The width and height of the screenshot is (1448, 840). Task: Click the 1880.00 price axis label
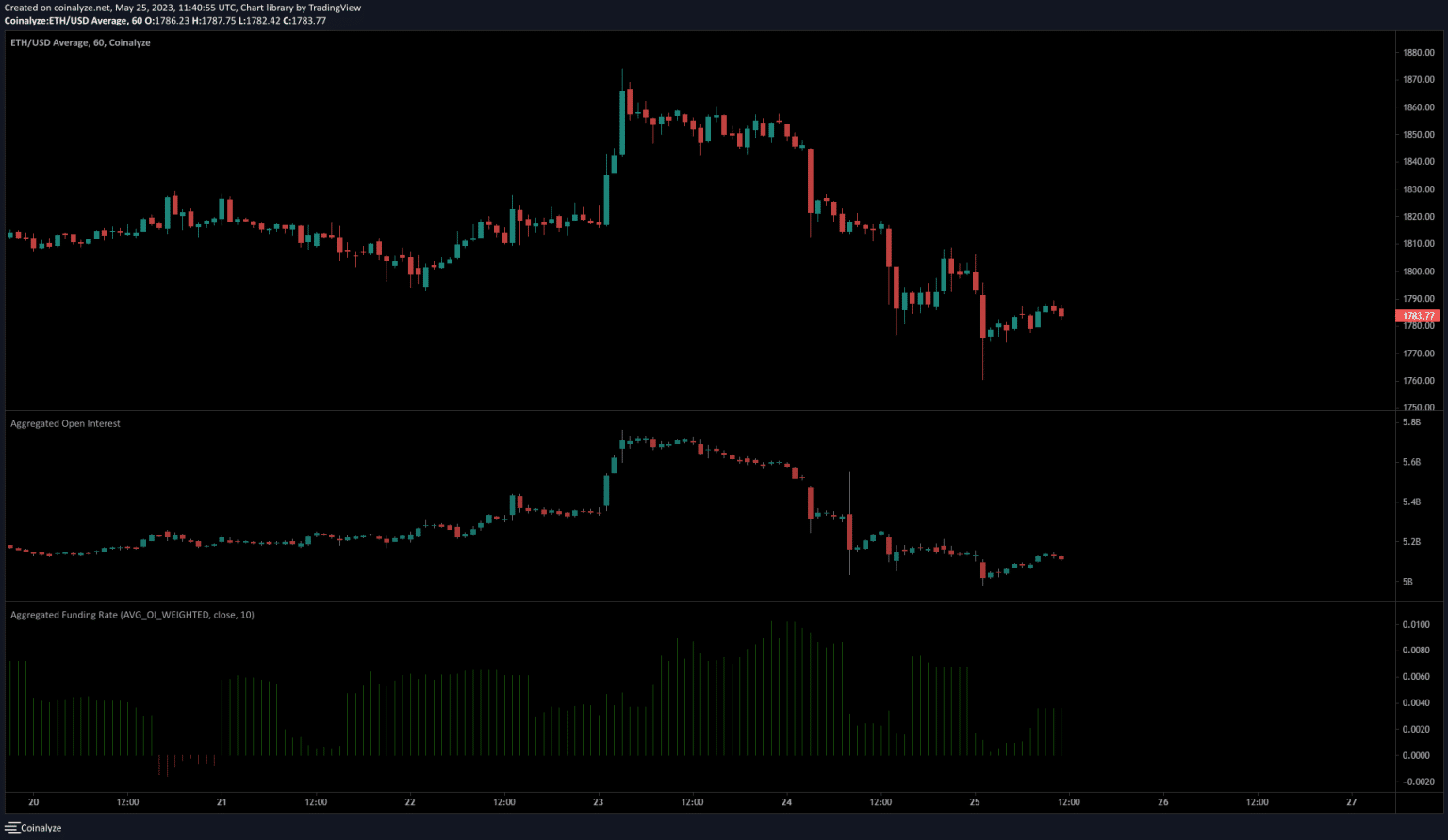click(1418, 53)
